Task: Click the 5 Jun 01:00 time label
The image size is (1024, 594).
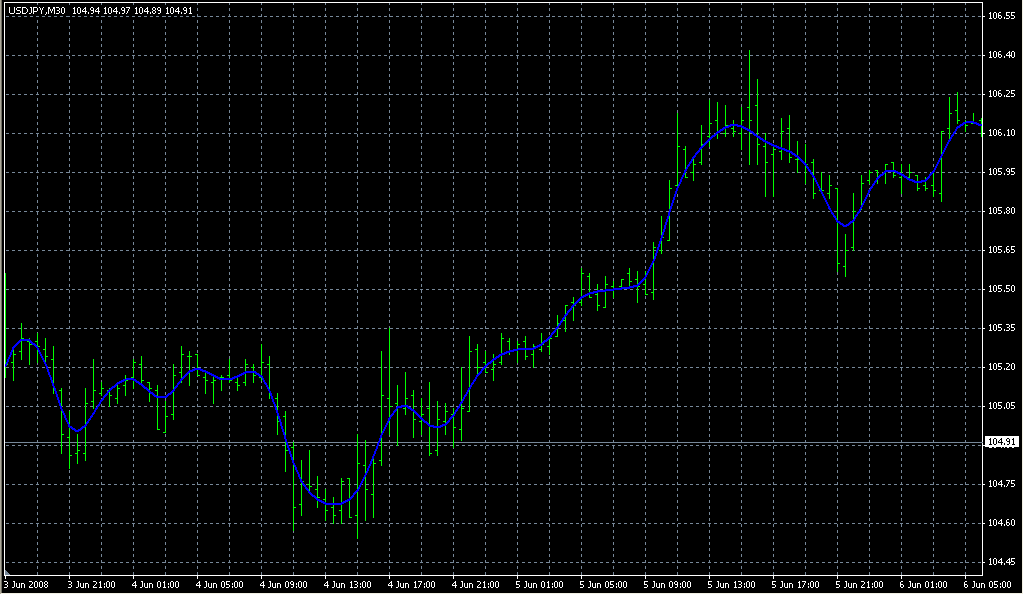Action: (539, 585)
